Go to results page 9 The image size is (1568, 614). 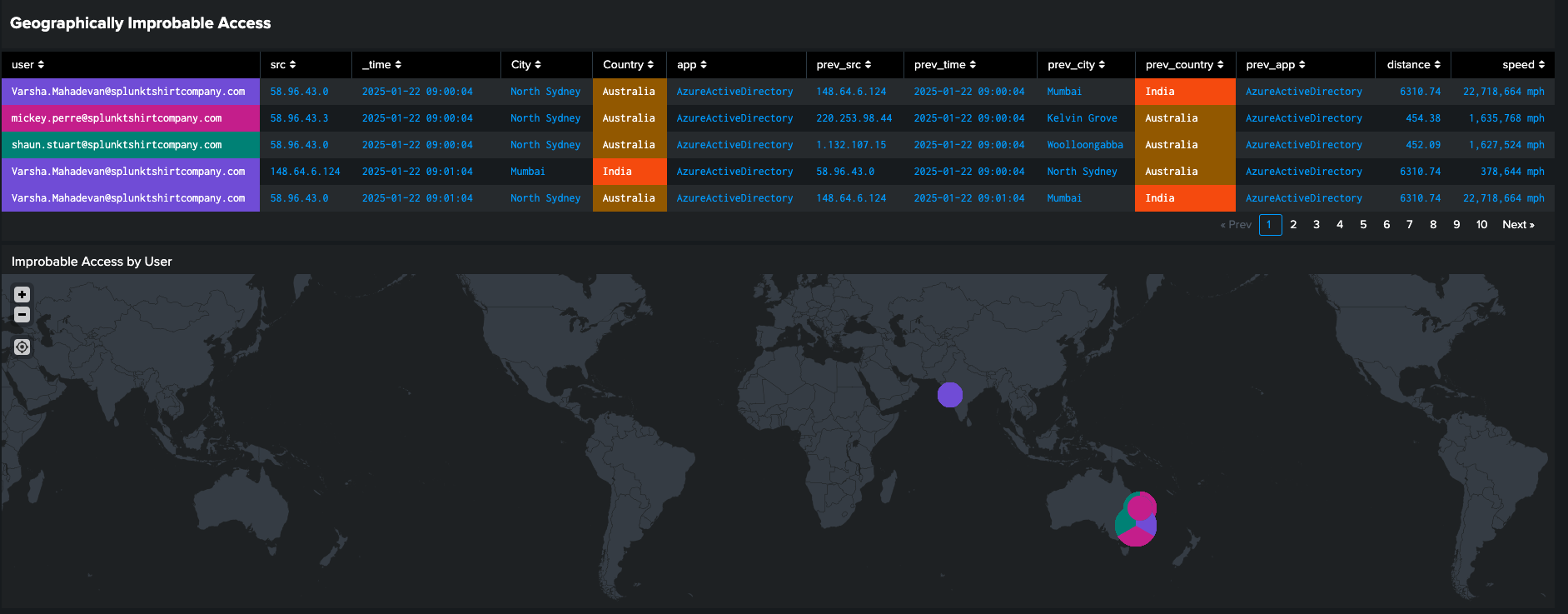(1456, 225)
